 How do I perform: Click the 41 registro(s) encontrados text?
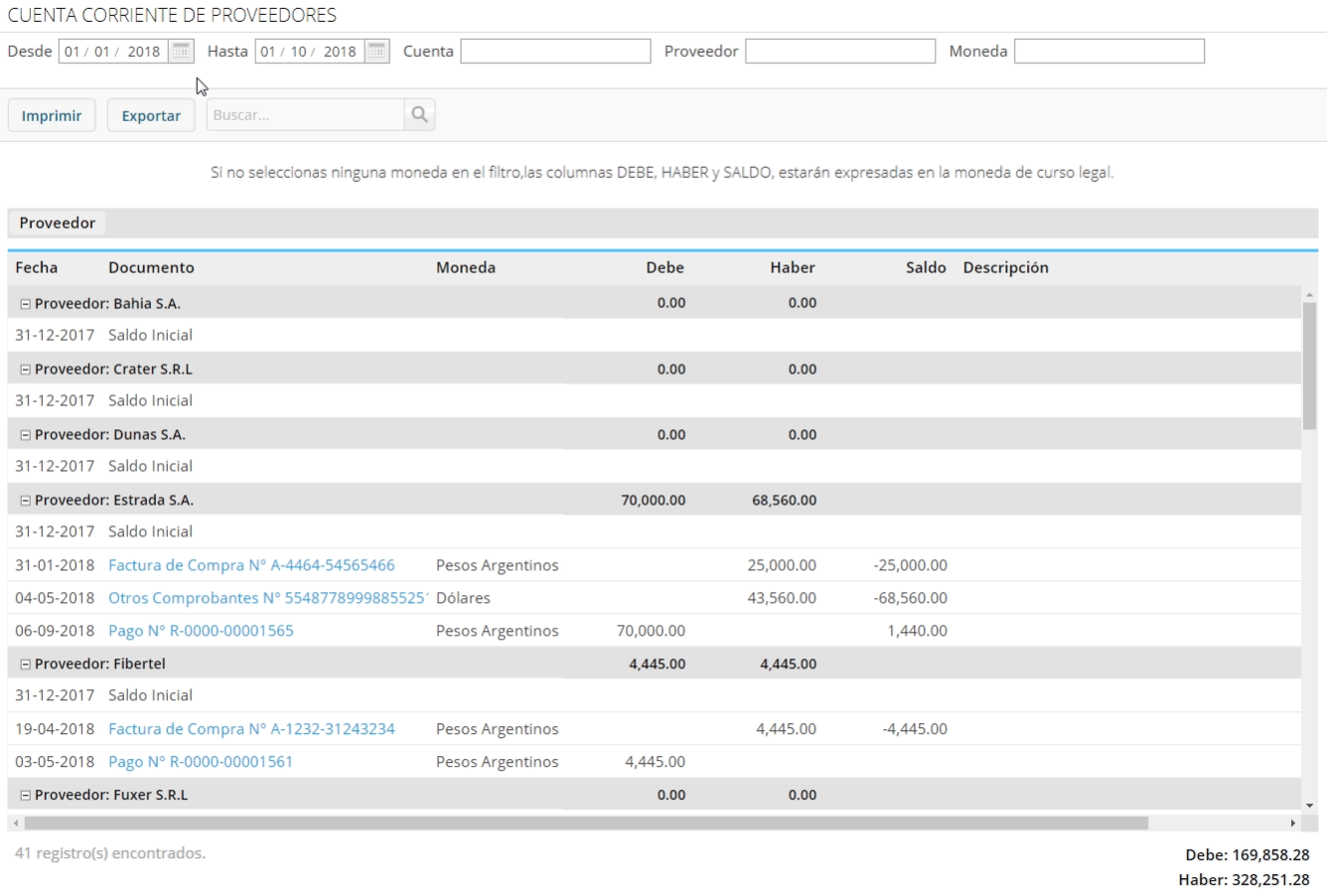[x=110, y=853]
